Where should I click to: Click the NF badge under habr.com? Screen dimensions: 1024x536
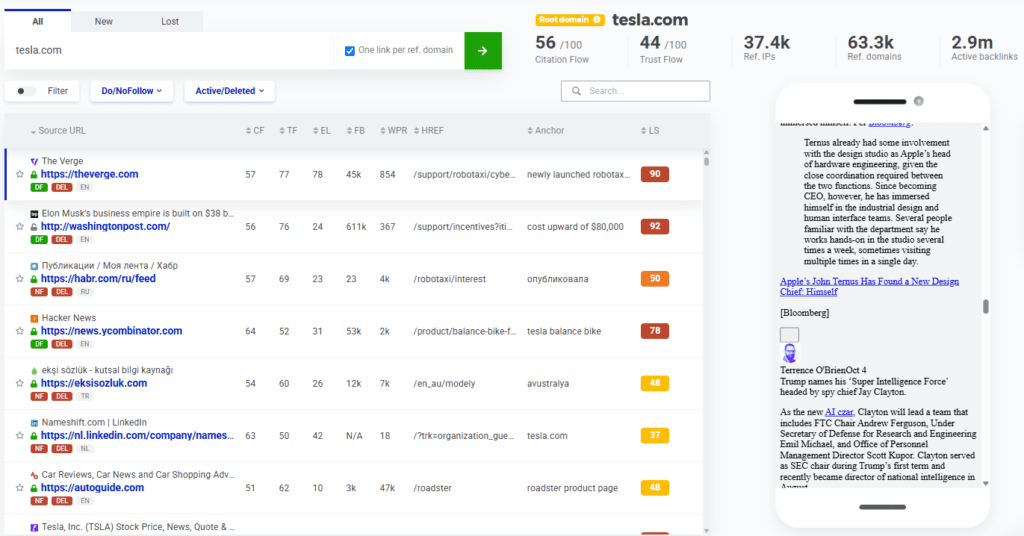point(39,292)
